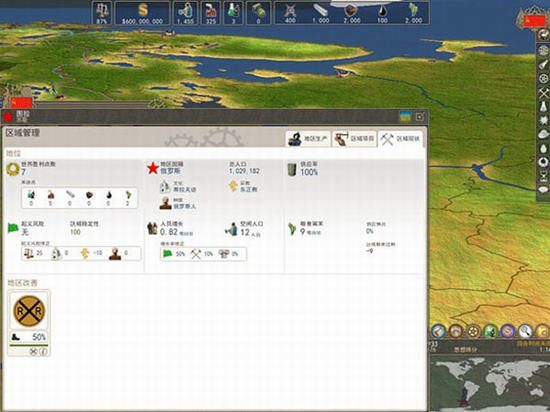Select the crossed pickaxes region status tab
This screenshot has width=550, height=412.
tap(400, 139)
